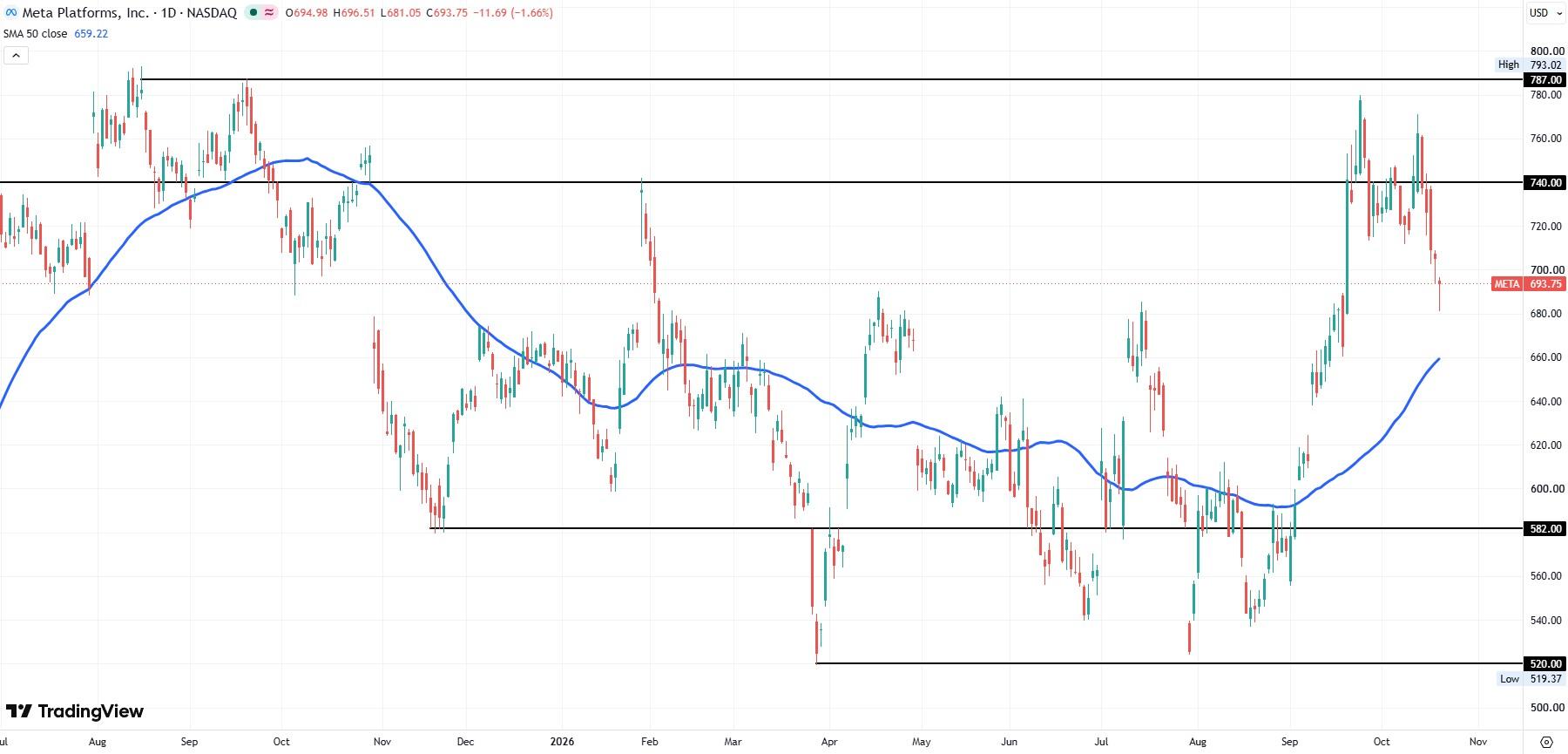Click the 520.00 price line label
This screenshot has width=1568, height=754.
point(1546,664)
